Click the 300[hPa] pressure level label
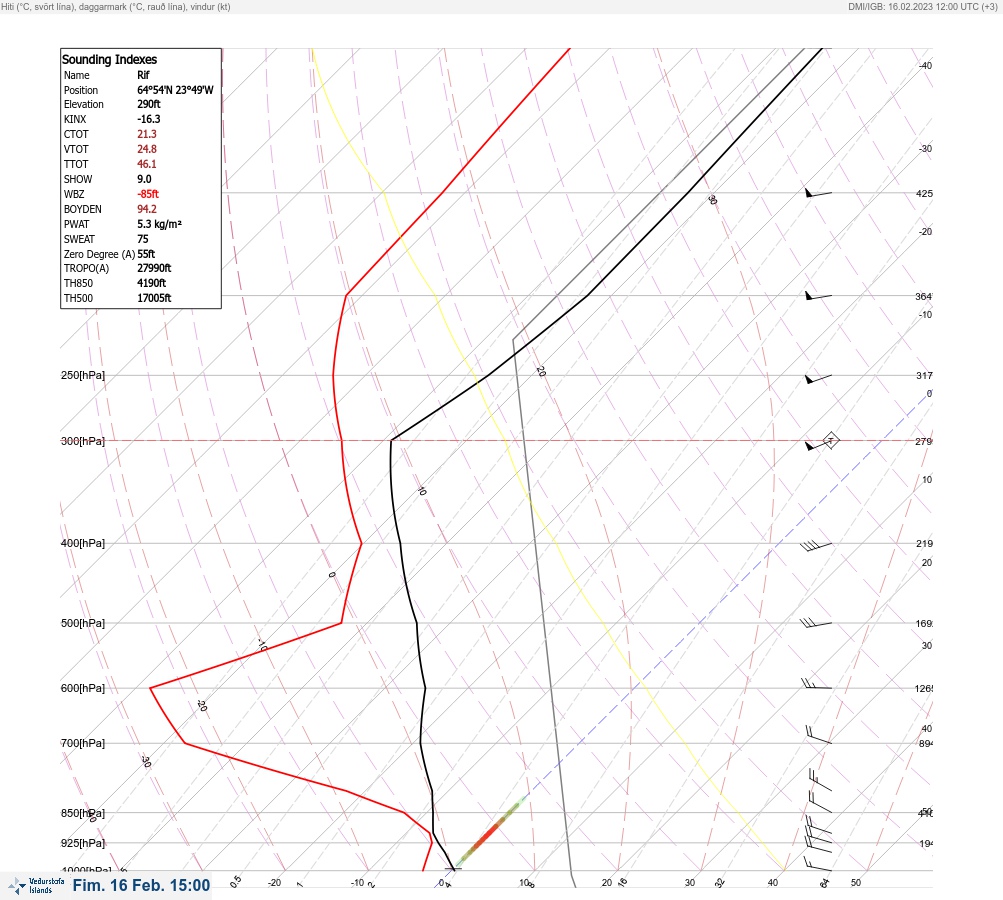 tap(83, 441)
